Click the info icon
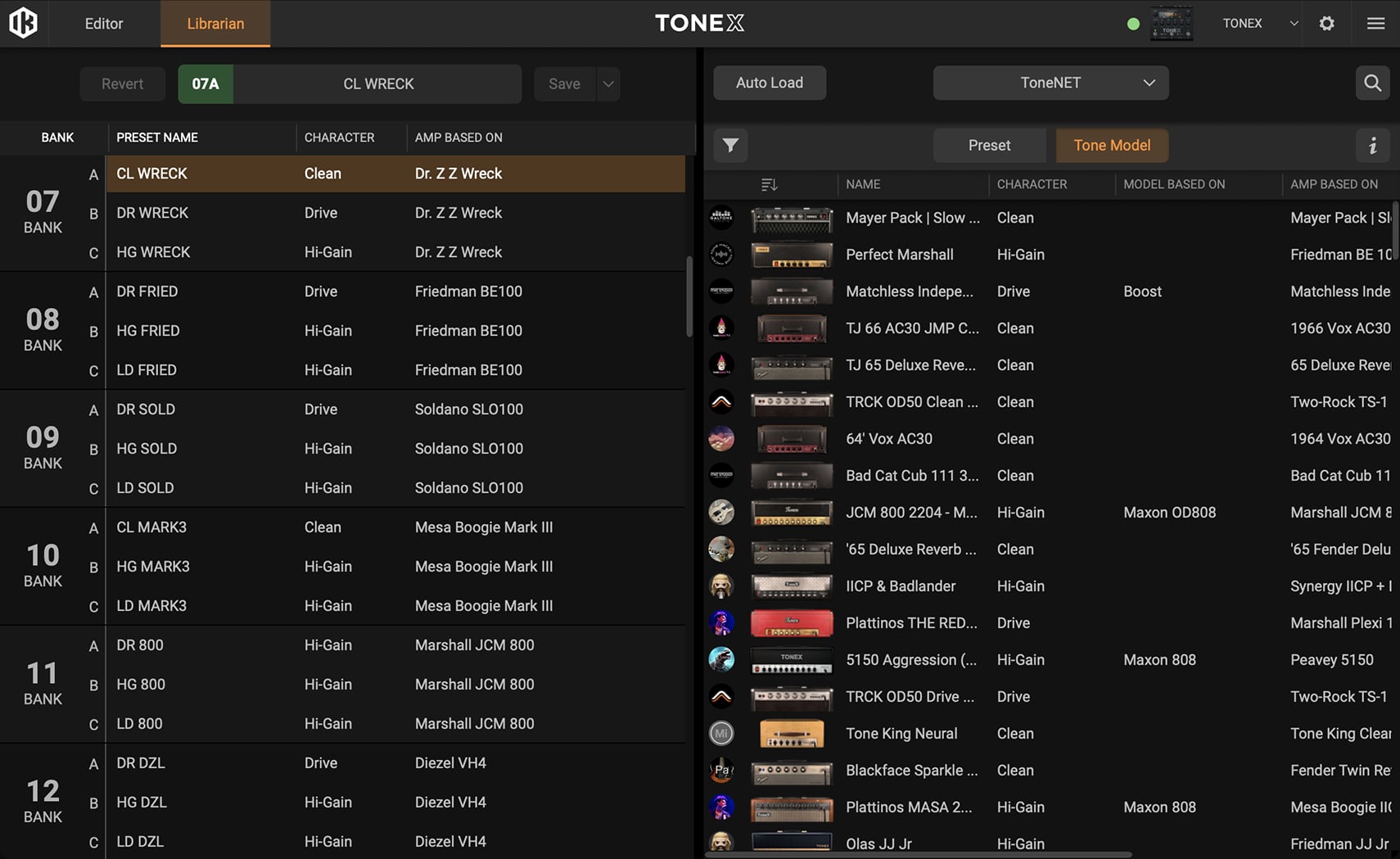Image resolution: width=1400 pixels, height=859 pixels. (x=1373, y=146)
